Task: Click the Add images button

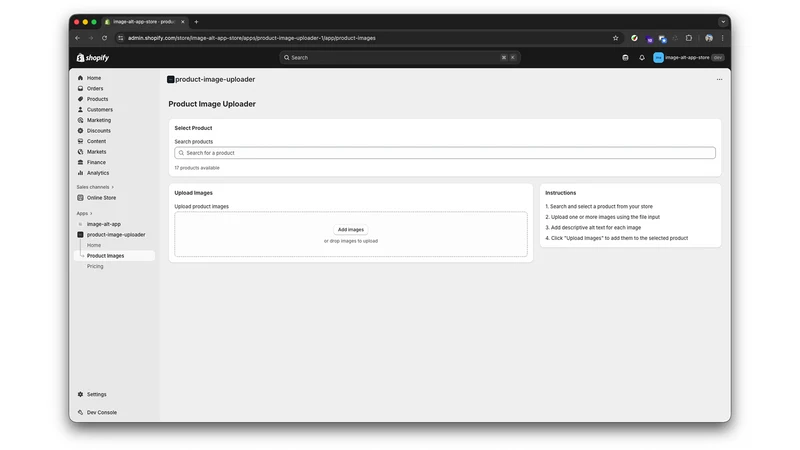Action: (351, 230)
